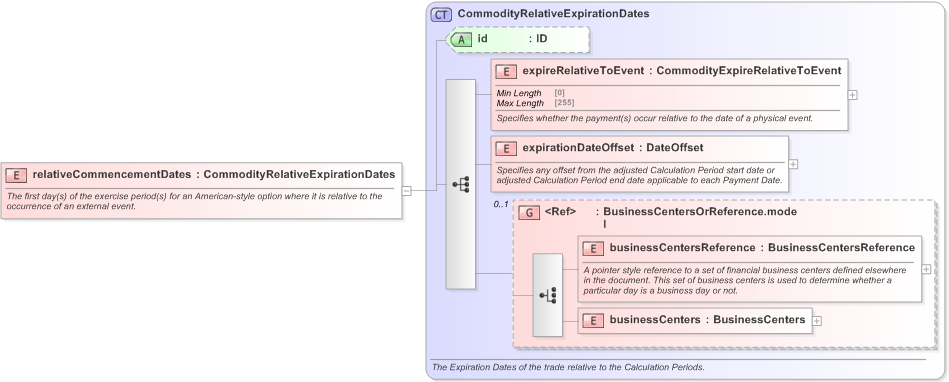Image resolution: width=949 pixels, height=382 pixels.
Task: Open the CommodityExpireRelativeToEvent type link
Action: click(749, 71)
